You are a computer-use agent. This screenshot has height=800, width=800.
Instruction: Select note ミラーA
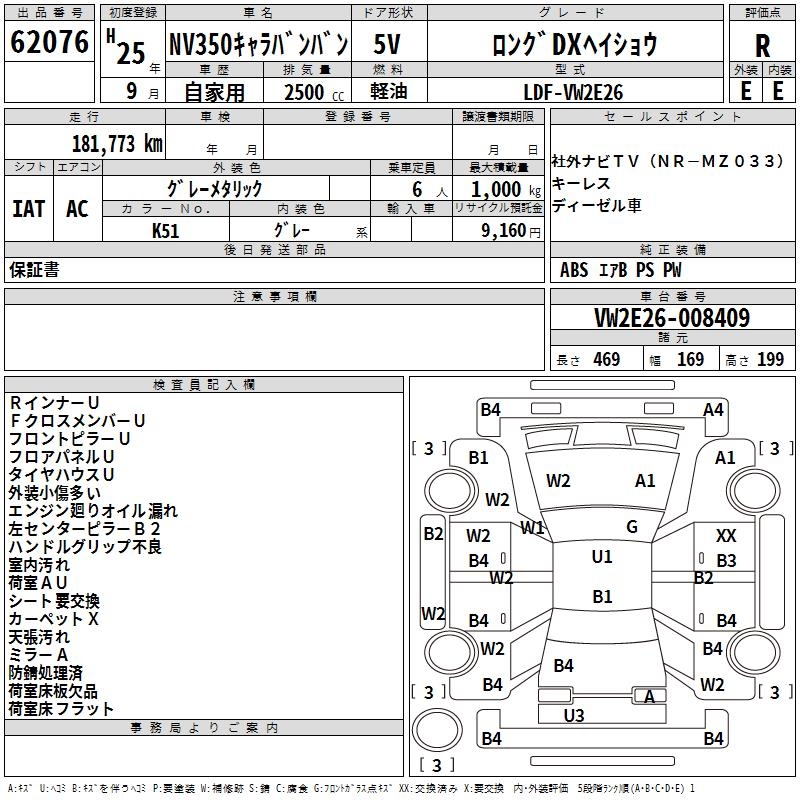(x=38, y=655)
